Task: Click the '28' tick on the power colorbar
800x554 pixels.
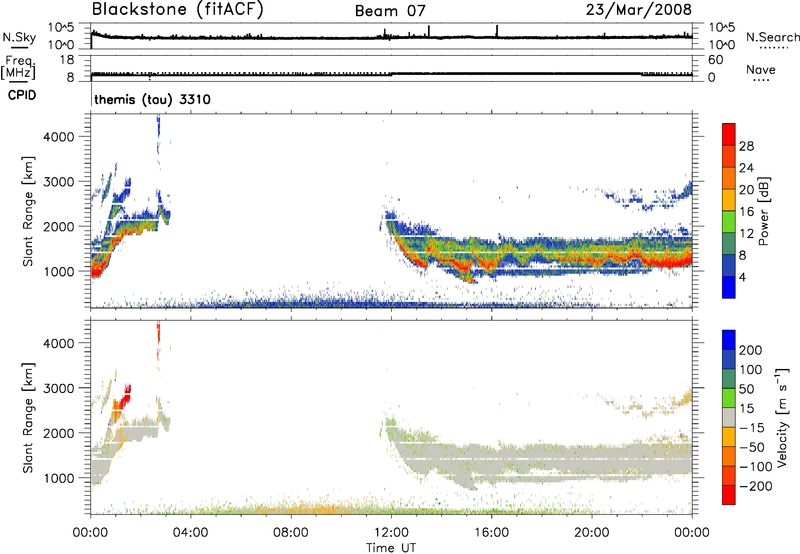Action: point(746,146)
